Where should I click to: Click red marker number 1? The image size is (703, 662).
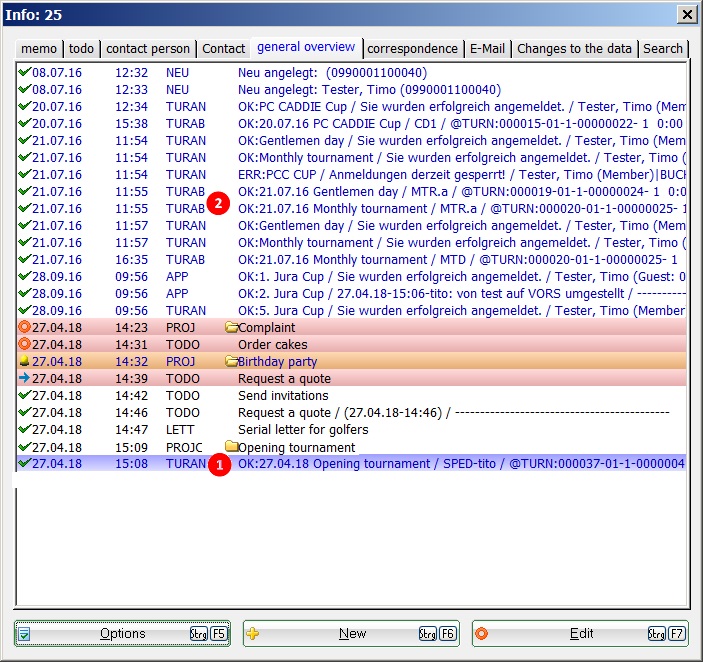coord(219,465)
